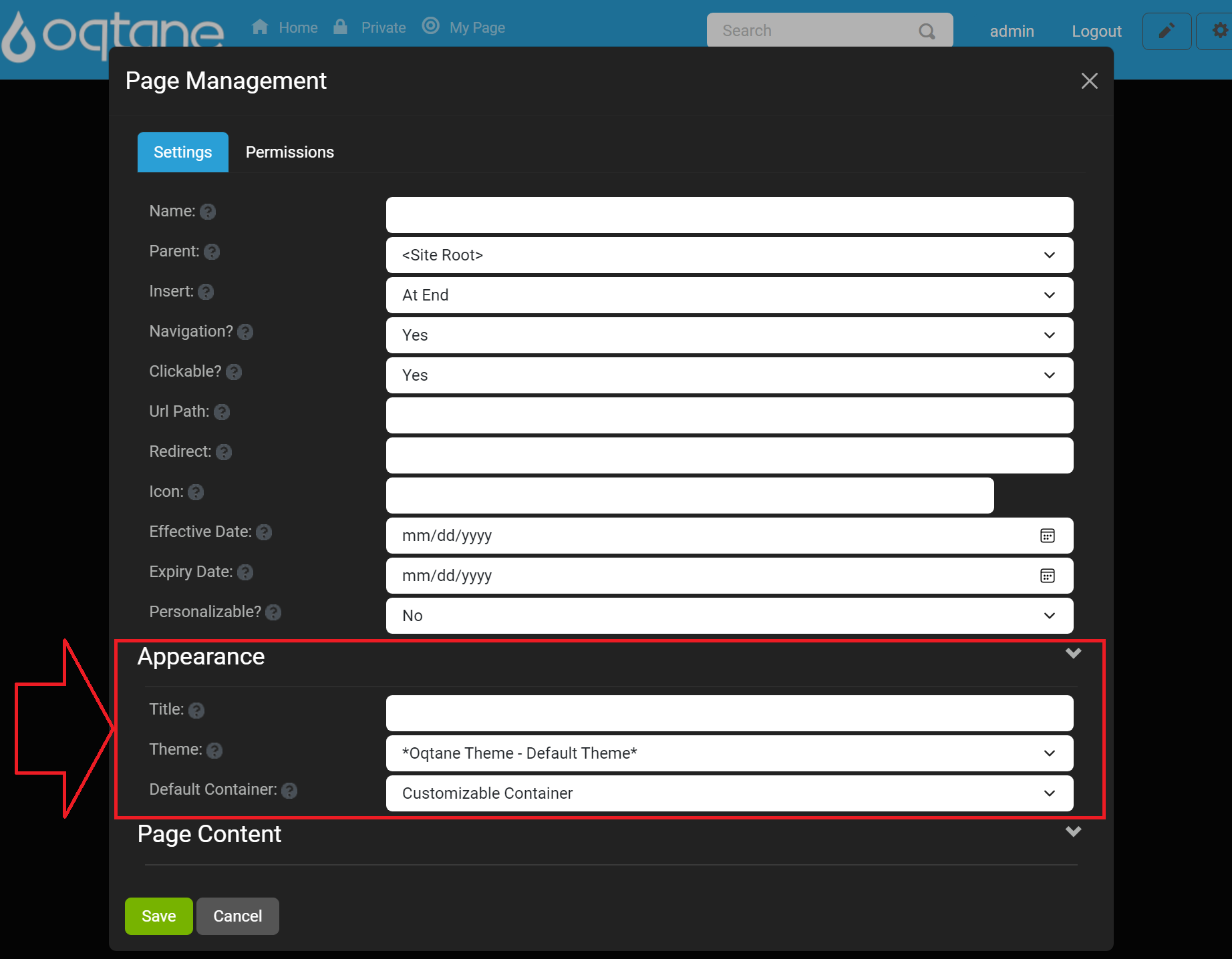Viewport: 1232px width, 959px height.
Task: Open the Expiry Date calendar picker
Action: (1048, 576)
